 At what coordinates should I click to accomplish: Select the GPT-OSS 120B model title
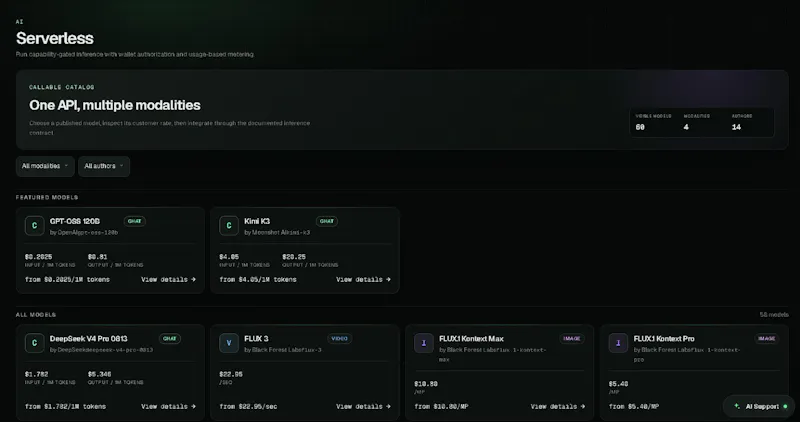pos(75,221)
